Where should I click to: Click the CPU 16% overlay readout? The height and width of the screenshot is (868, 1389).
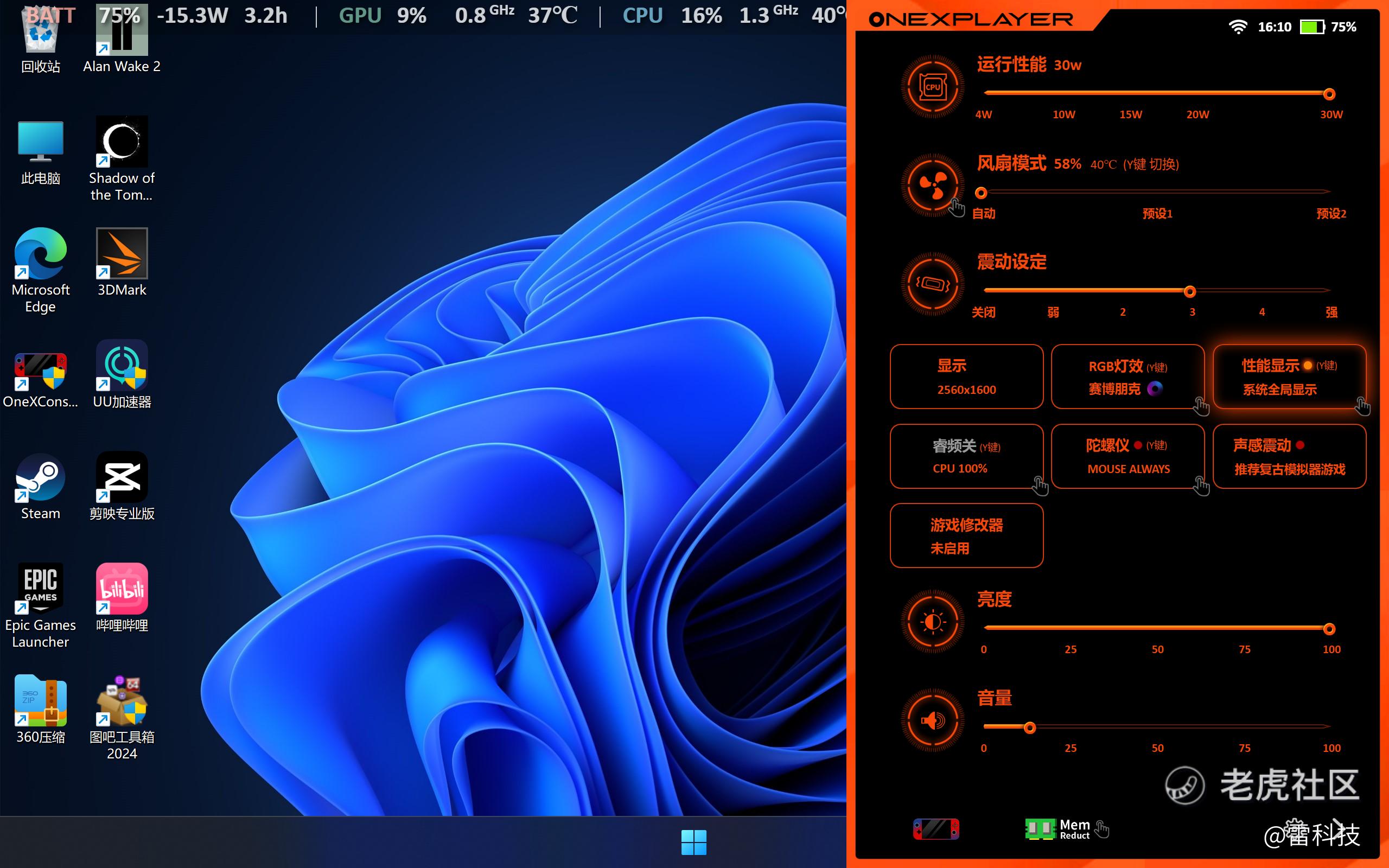672,16
